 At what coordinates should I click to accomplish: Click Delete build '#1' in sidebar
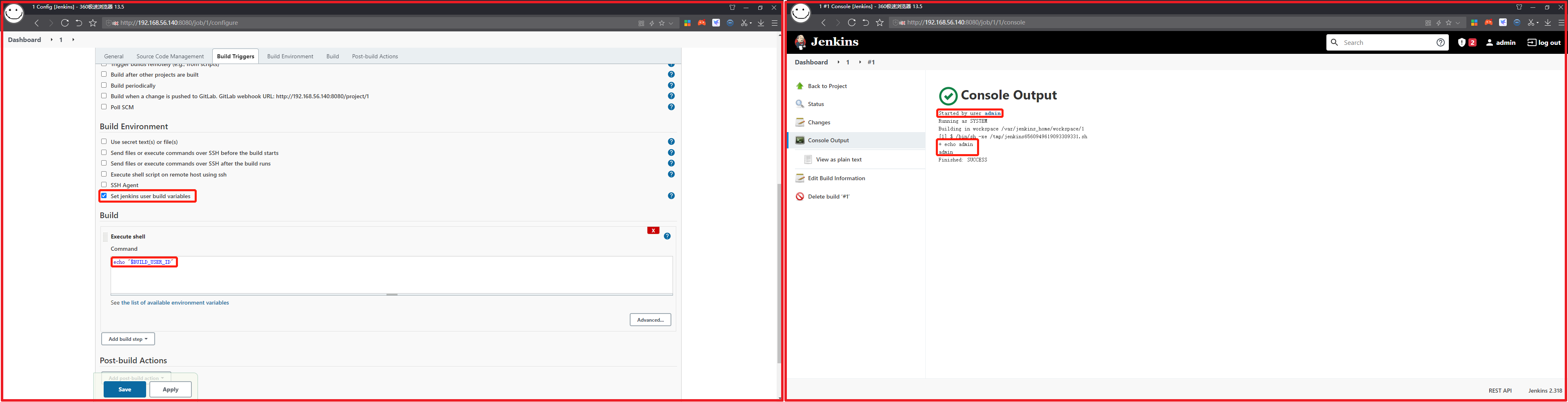pos(828,197)
